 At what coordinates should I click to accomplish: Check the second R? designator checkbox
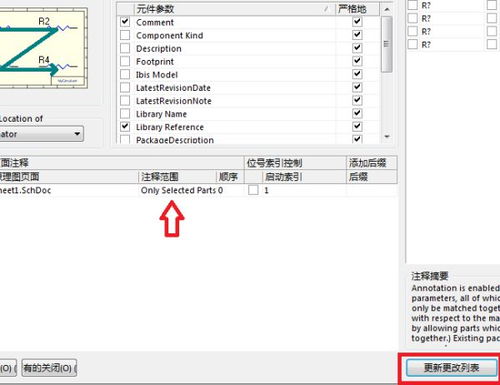pyautogui.click(x=413, y=18)
